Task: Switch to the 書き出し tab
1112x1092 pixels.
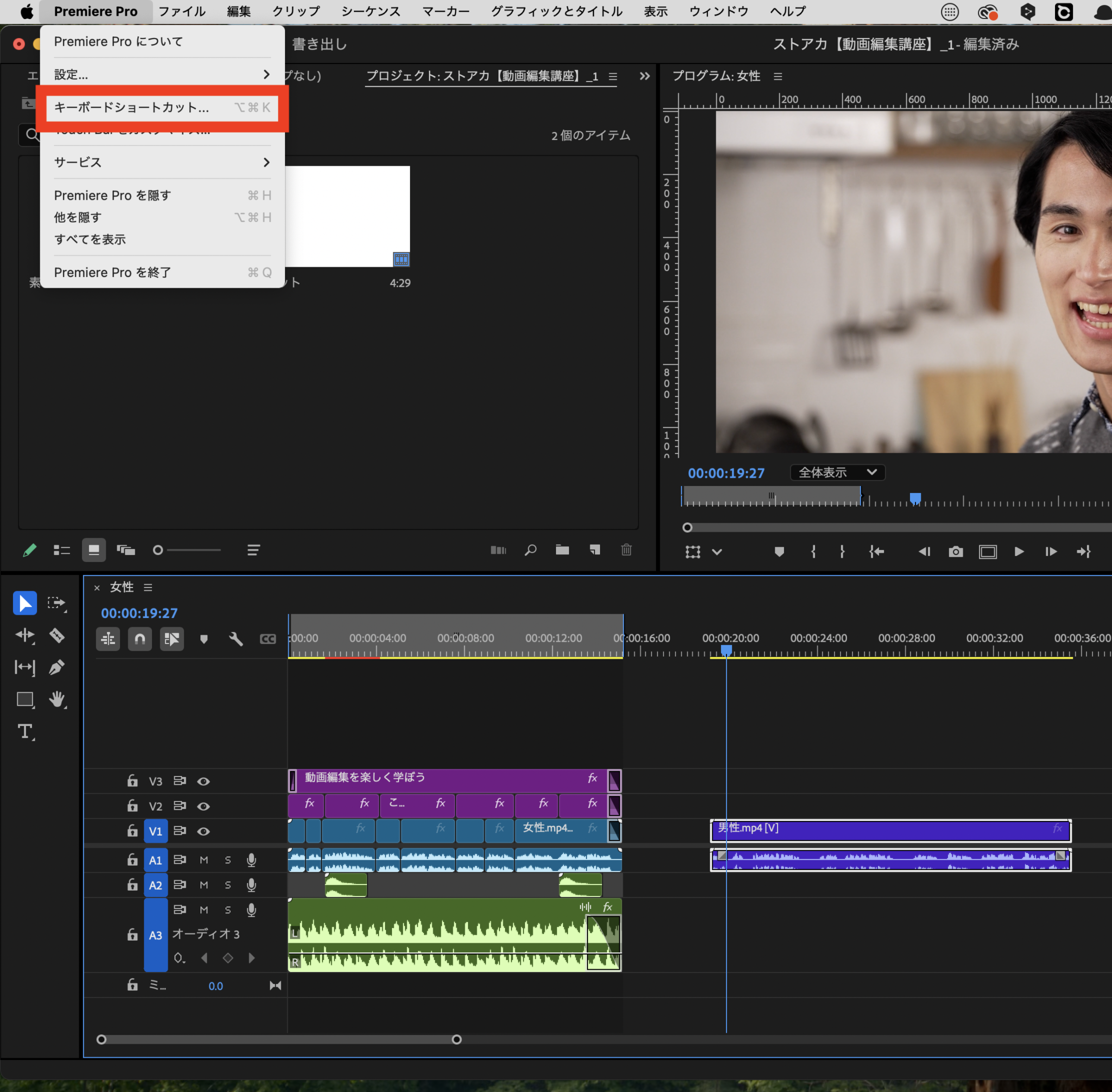Action: 319,44
